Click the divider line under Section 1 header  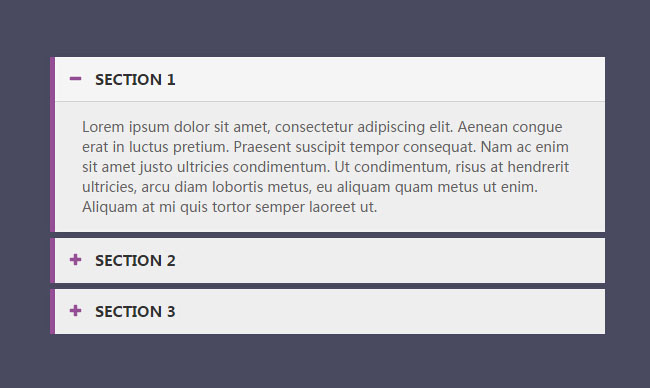coord(330,101)
